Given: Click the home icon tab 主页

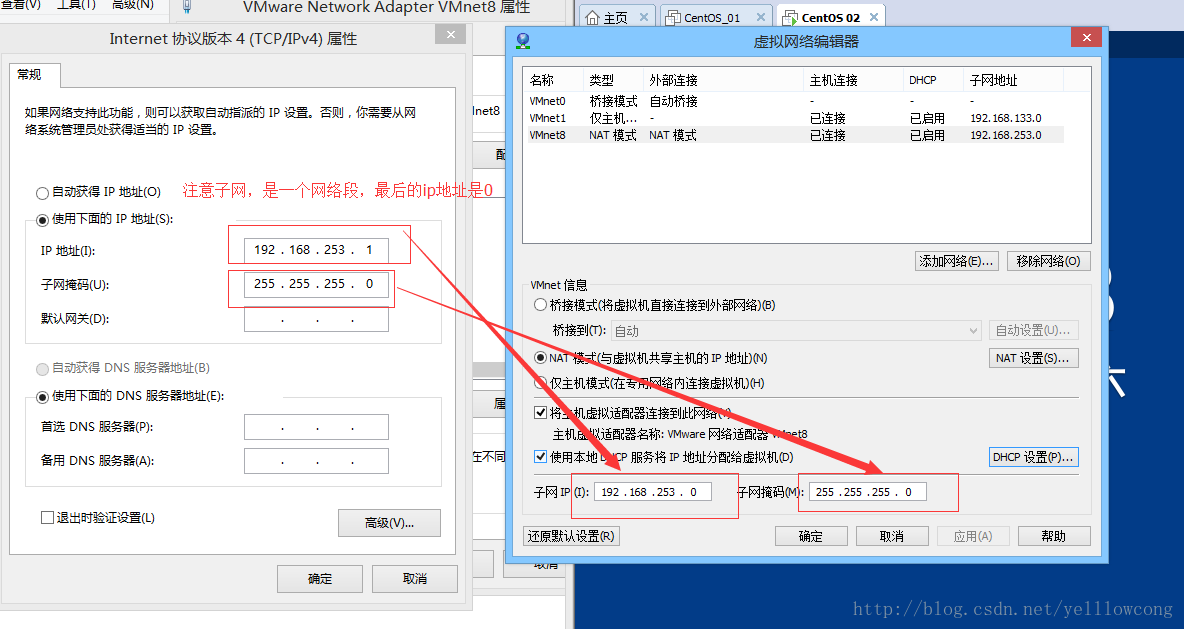Looking at the screenshot, I should tap(607, 17).
